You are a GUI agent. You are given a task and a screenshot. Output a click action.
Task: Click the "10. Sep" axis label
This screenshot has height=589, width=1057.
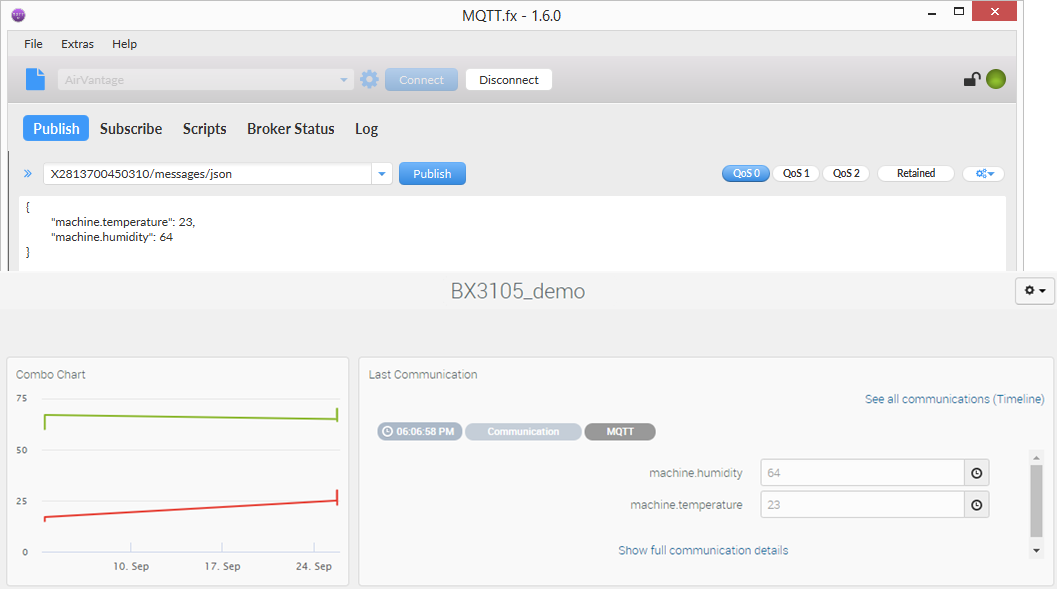click(x=131, y=566)
